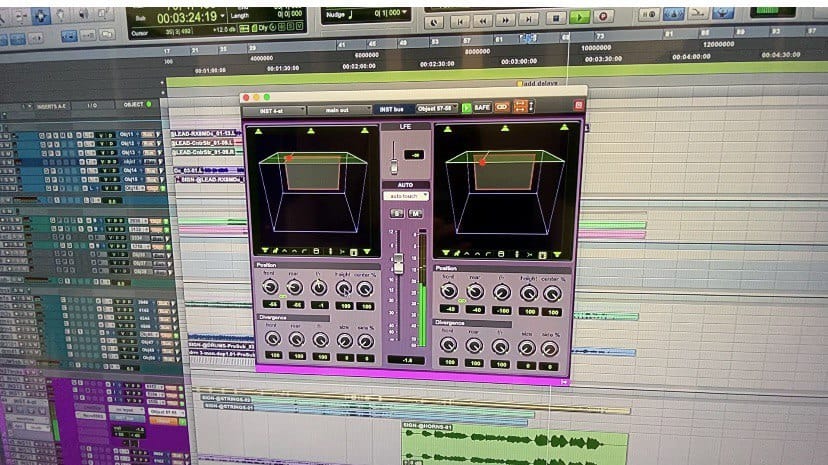Open the INST 4-st track selector dropdown
Image resolution: width=828 pixels, height=465 pixels.
(275, 108)
